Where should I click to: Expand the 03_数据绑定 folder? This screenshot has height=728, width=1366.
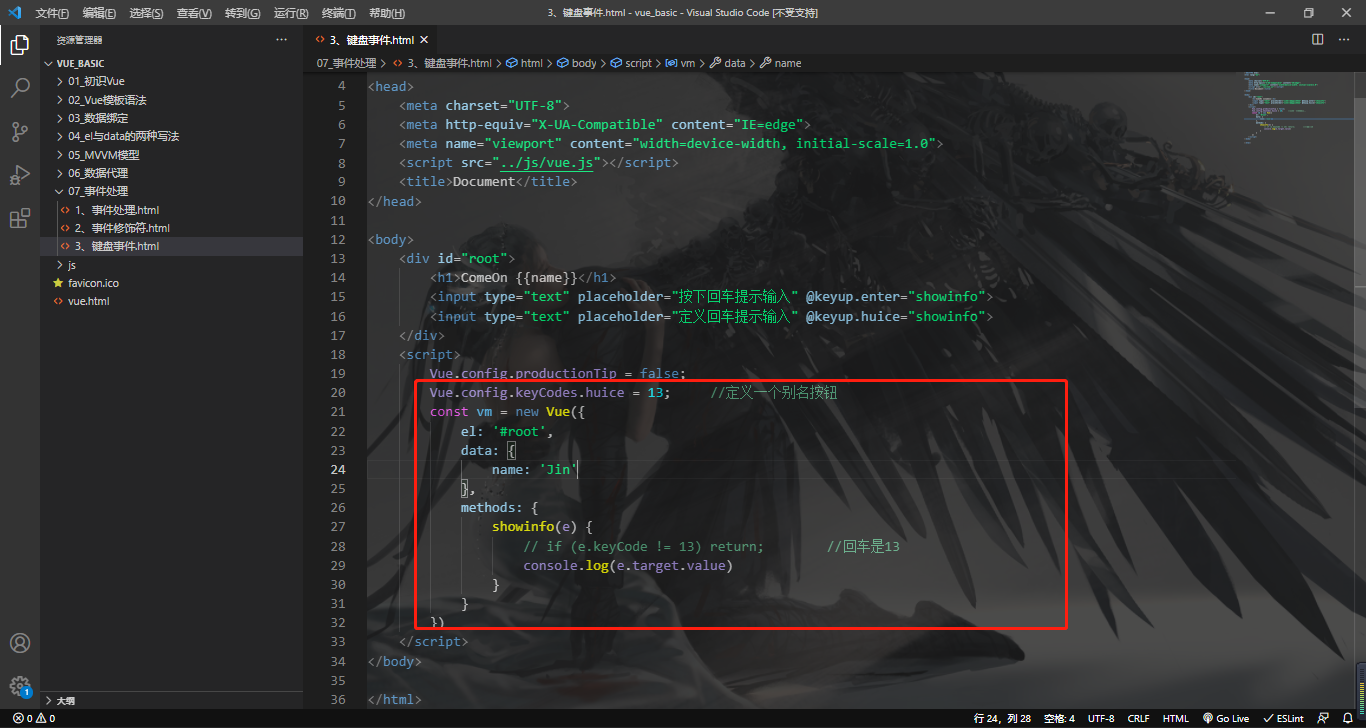171,118
